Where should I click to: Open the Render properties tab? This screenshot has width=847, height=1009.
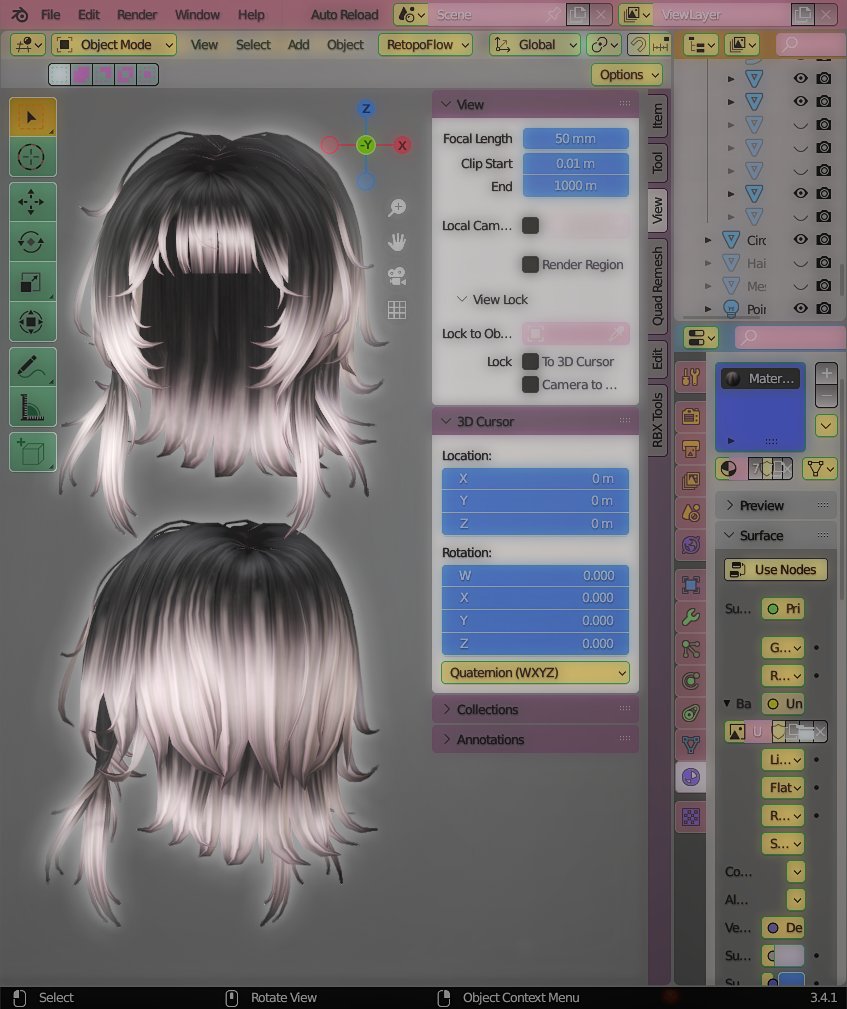point(691,416)
